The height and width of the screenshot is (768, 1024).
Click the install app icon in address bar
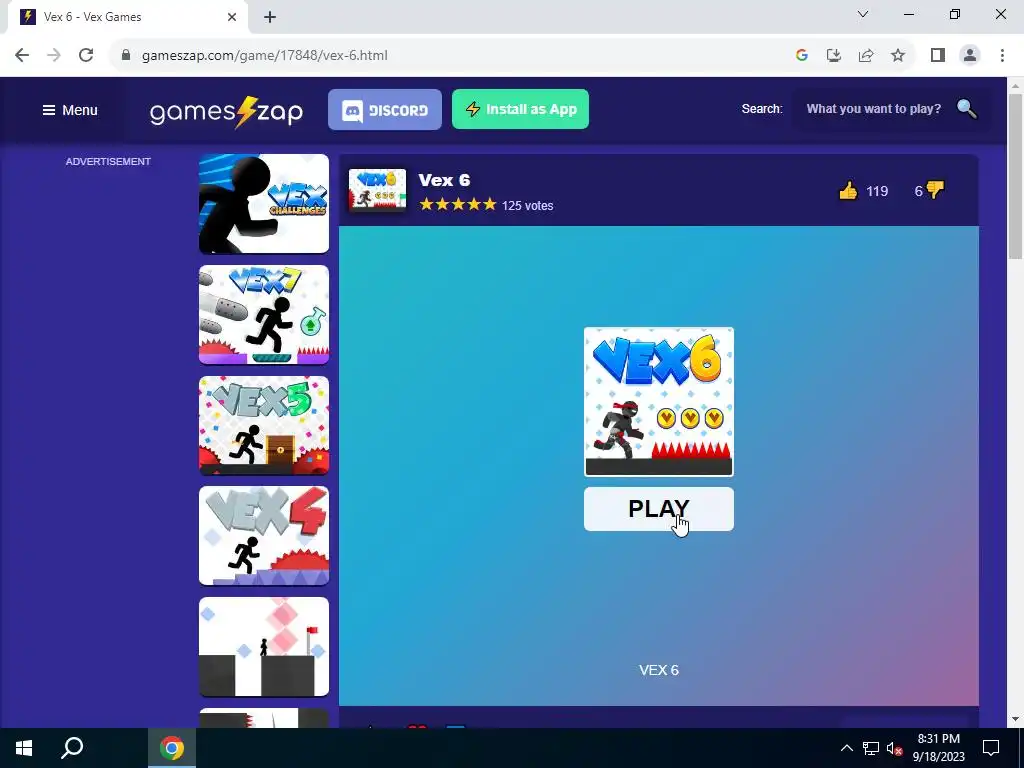tap(834, 56)
